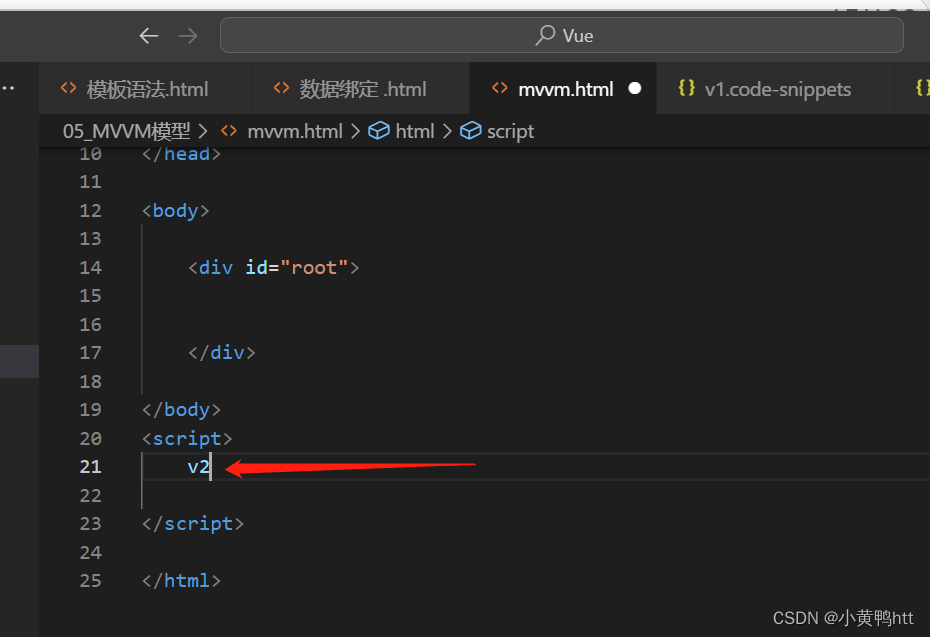
Task: Click line number 14 in the gutter
Action: tap(90, 267)
